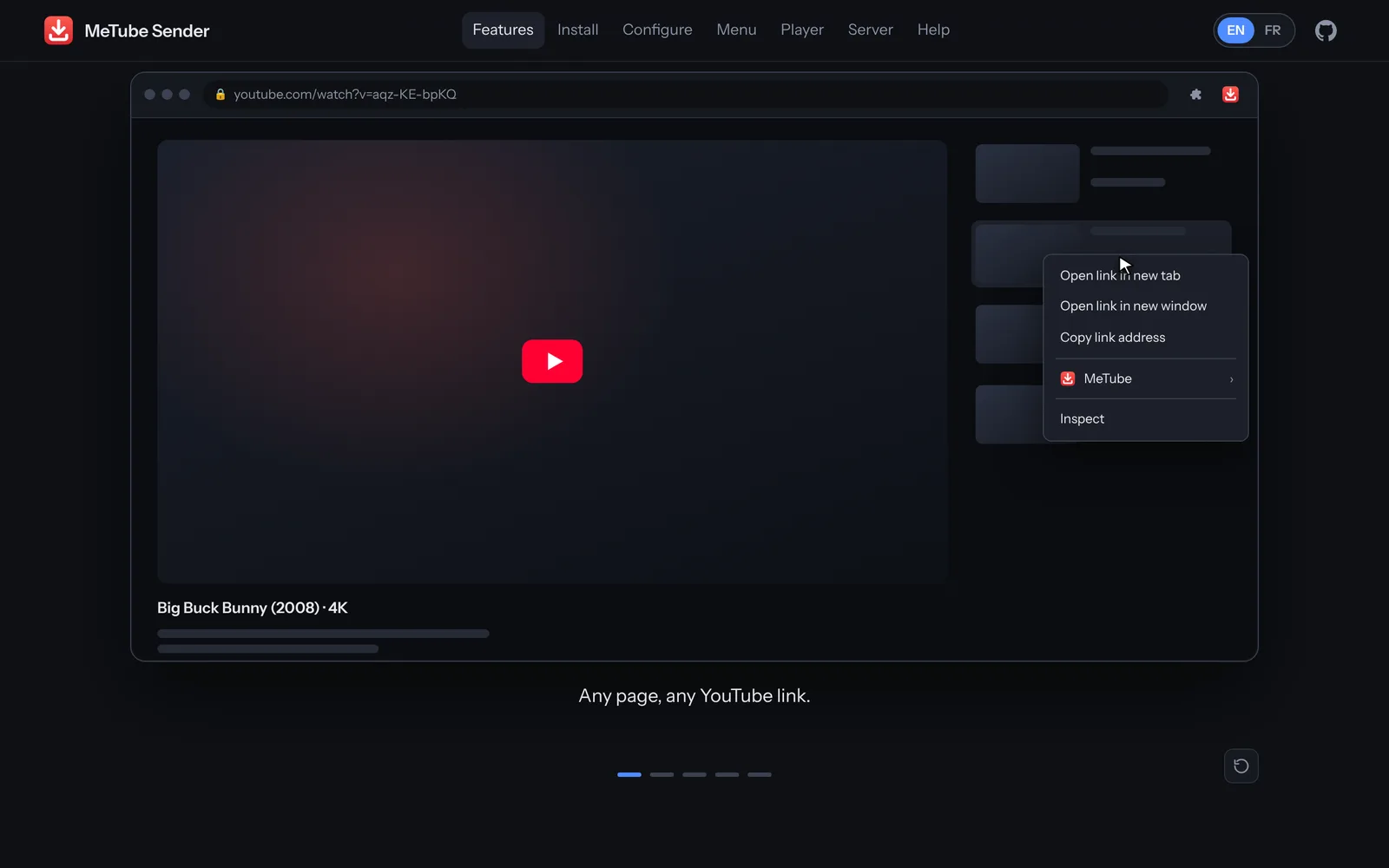Select the MeTube context menu entry
Screen dimensions: 1389x868
tap(1145, 379)
